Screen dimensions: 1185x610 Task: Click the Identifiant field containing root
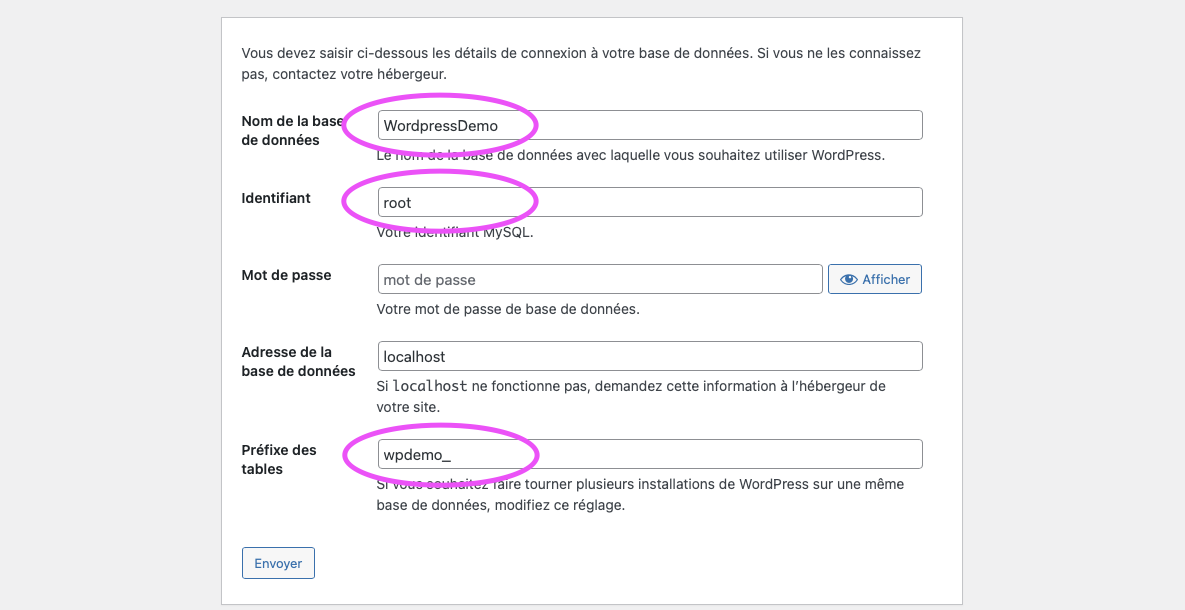click(650, 202)
